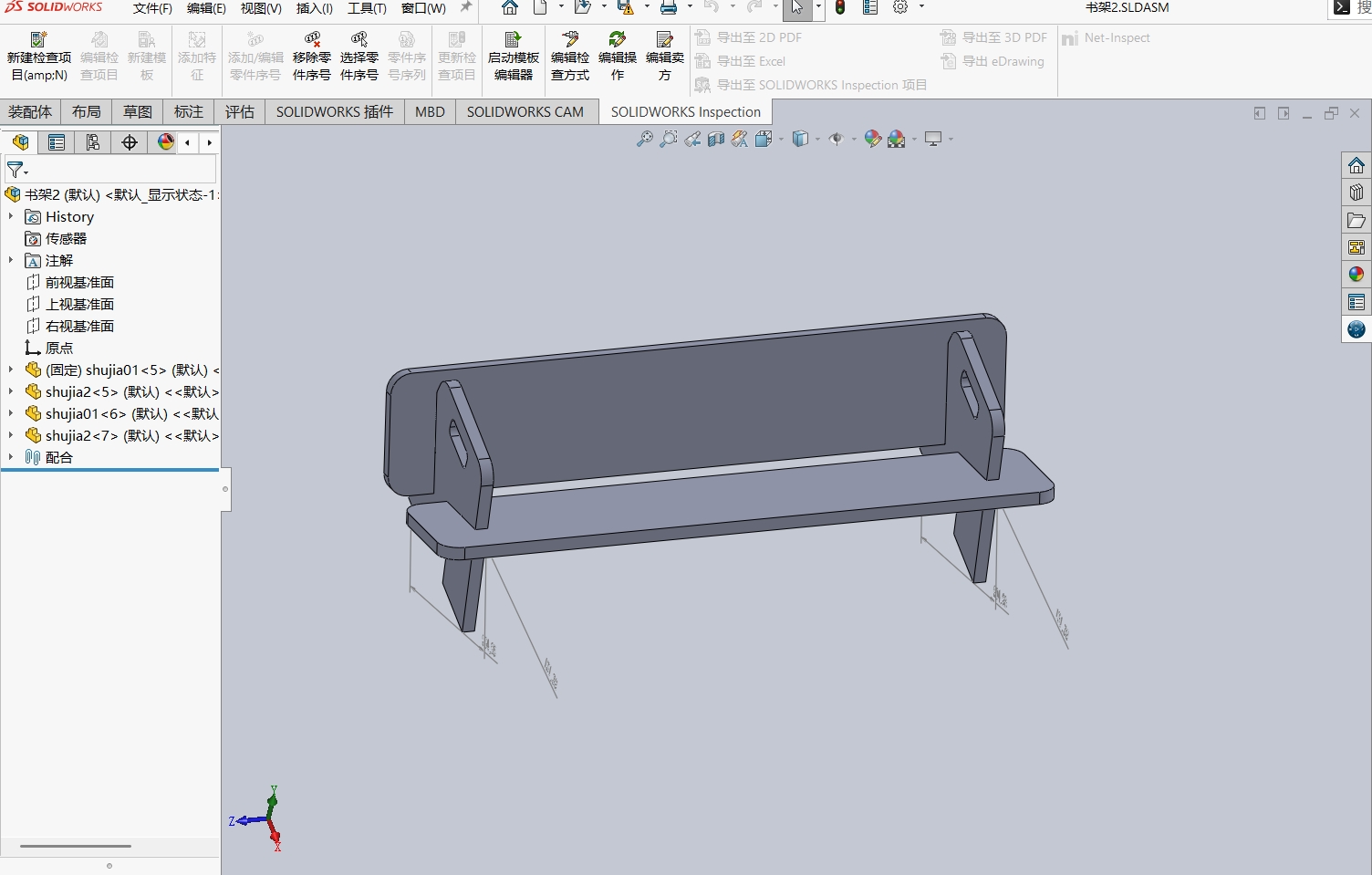Click Open file icon
This screenshot has height=875, width=1372.
pyautogui.click(x=582, y=7)
